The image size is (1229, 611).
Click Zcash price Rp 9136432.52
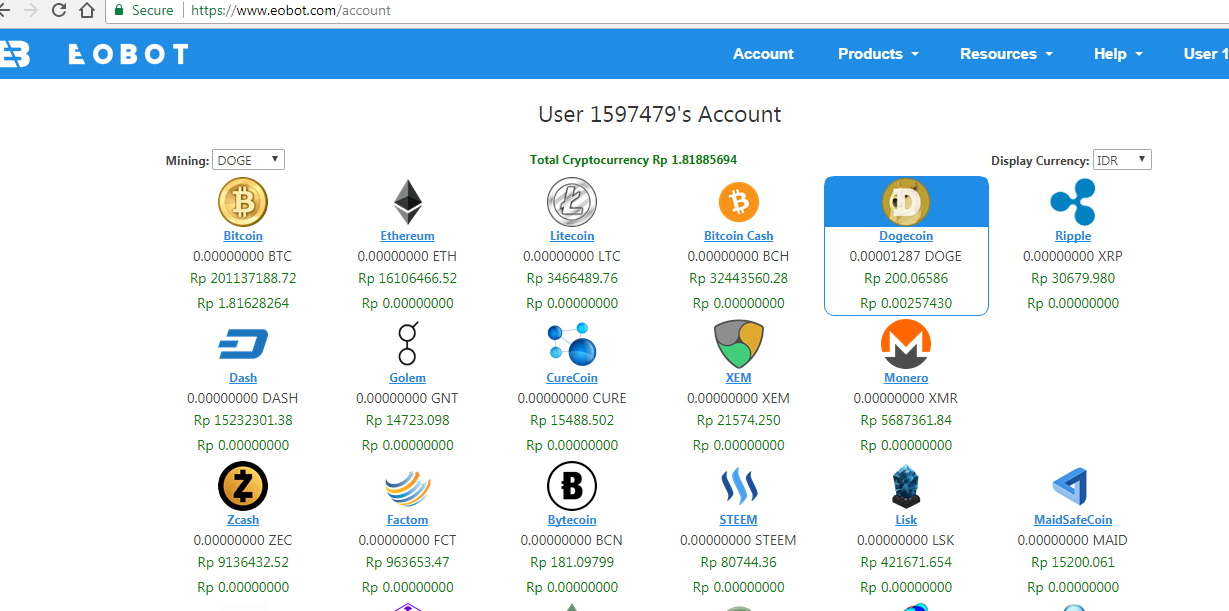click(243, 563)
